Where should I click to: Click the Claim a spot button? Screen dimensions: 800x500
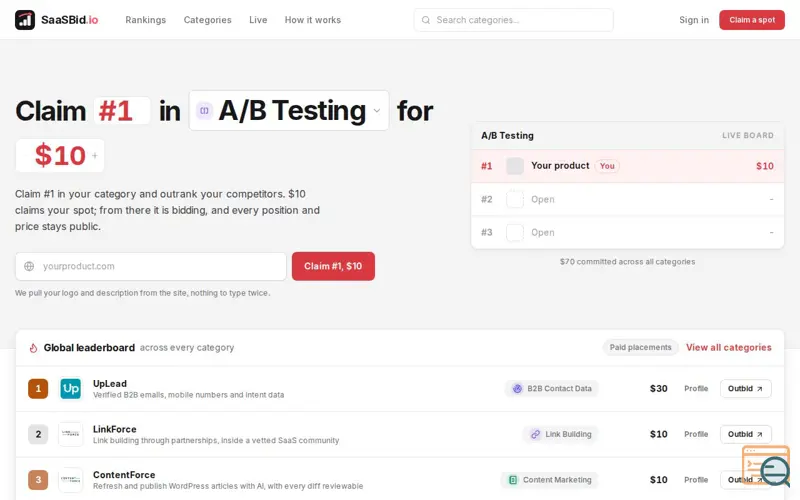(x=752, y=20)
